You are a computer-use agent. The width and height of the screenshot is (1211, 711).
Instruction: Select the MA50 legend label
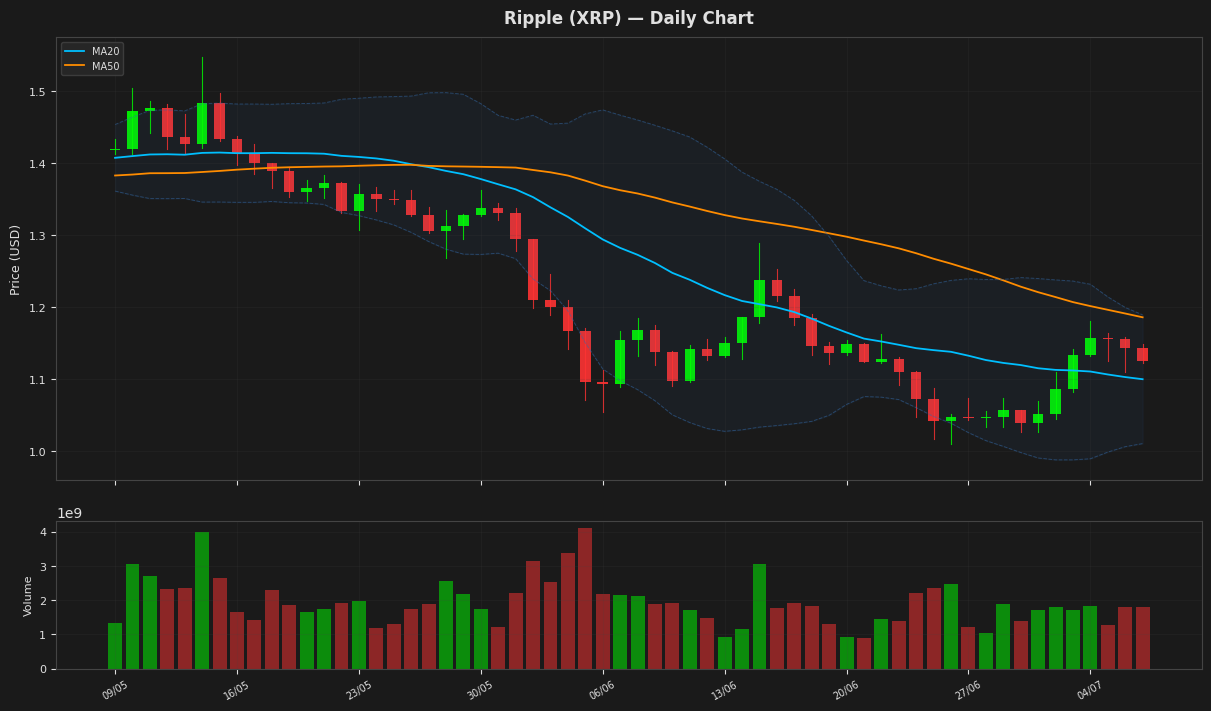pyautogui.click(x=105, y=67)
